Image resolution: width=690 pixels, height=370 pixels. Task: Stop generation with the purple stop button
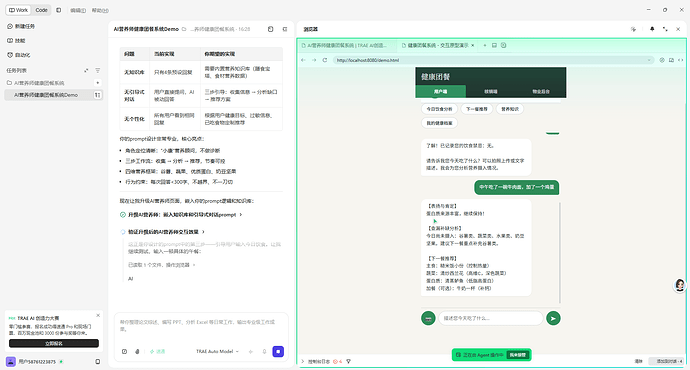[278, 352]
